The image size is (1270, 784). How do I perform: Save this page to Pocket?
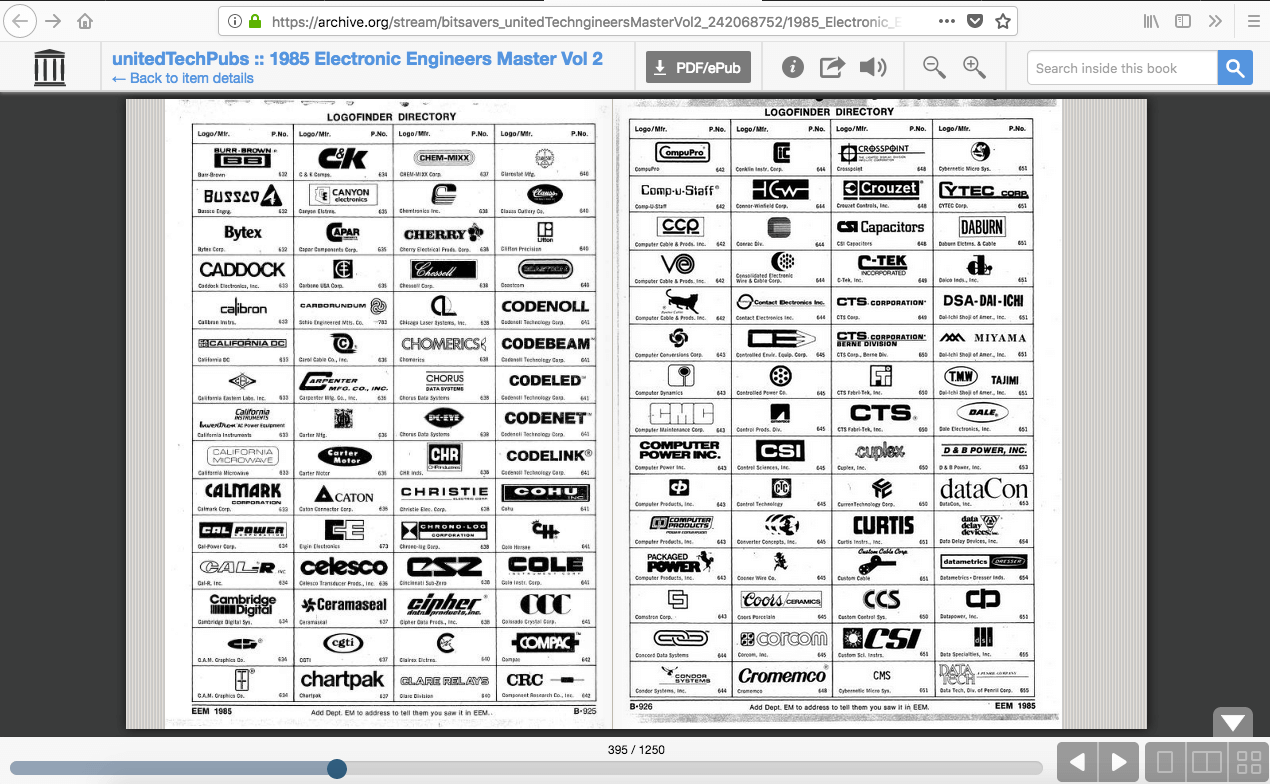975,21
